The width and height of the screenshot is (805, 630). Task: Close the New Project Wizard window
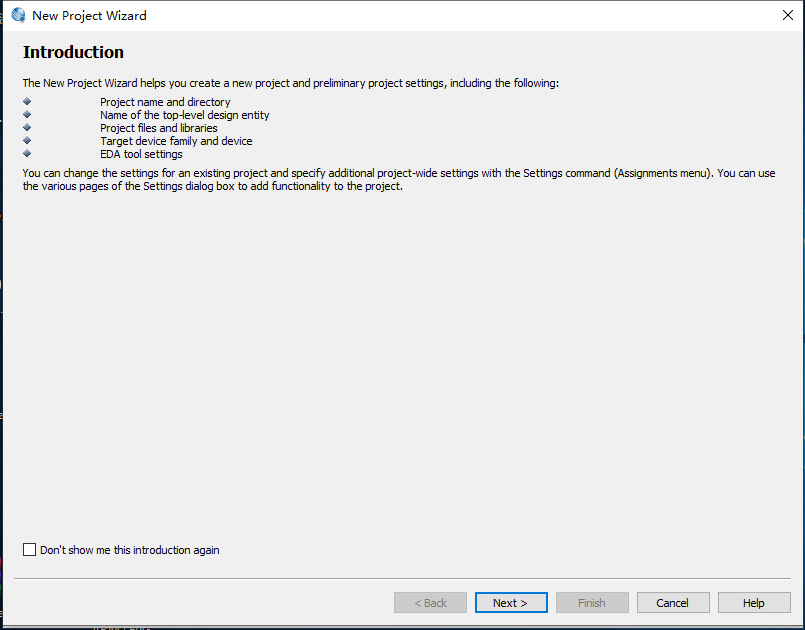pos(787,15)
